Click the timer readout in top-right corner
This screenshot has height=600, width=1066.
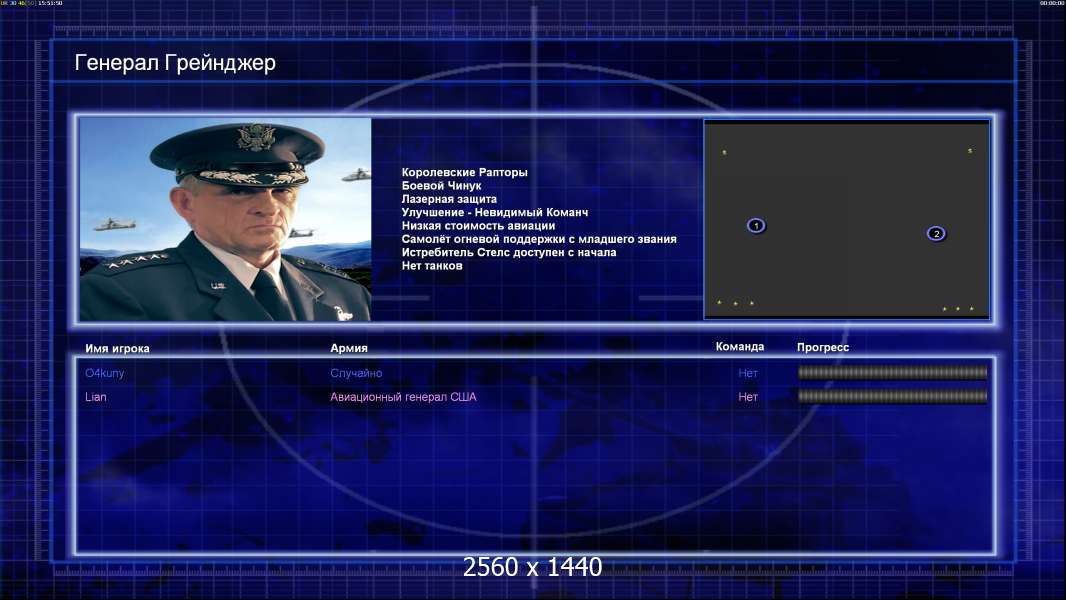coord(1052,3)
